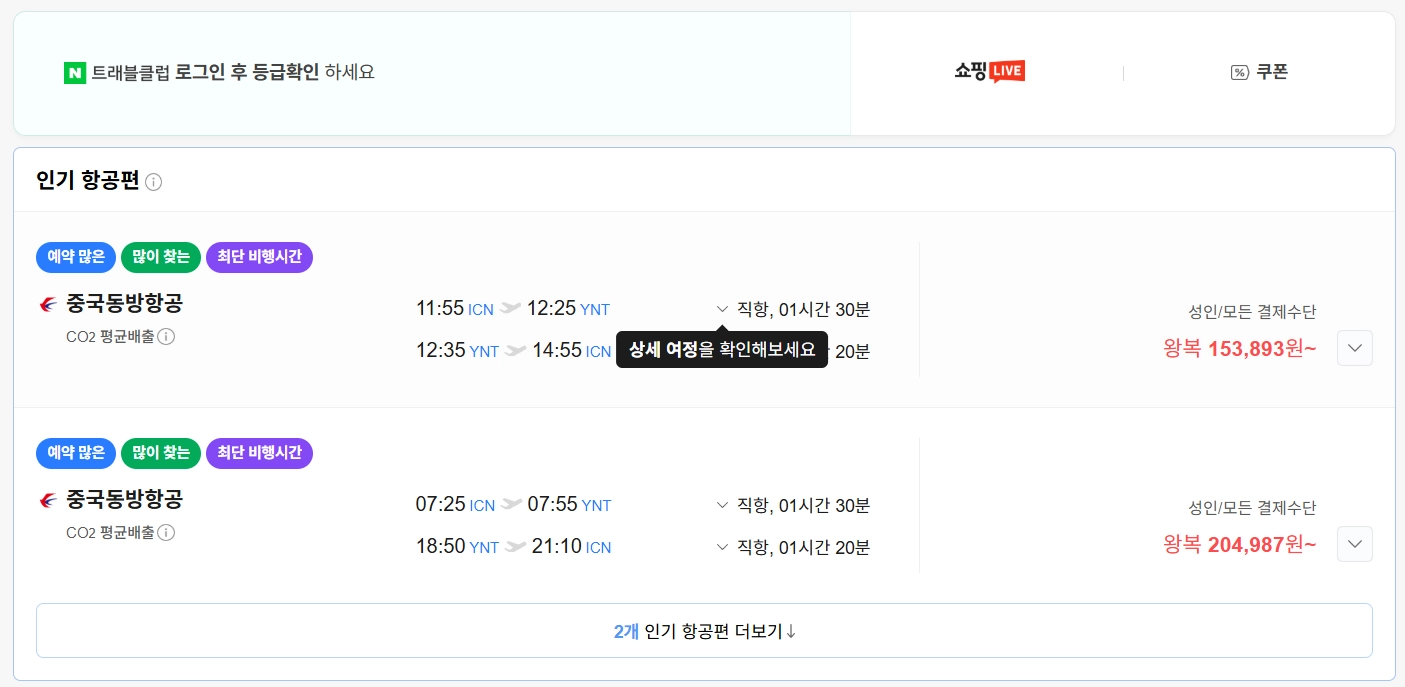Expand itinerary details for the 12:35 YNT return leg

720,351
